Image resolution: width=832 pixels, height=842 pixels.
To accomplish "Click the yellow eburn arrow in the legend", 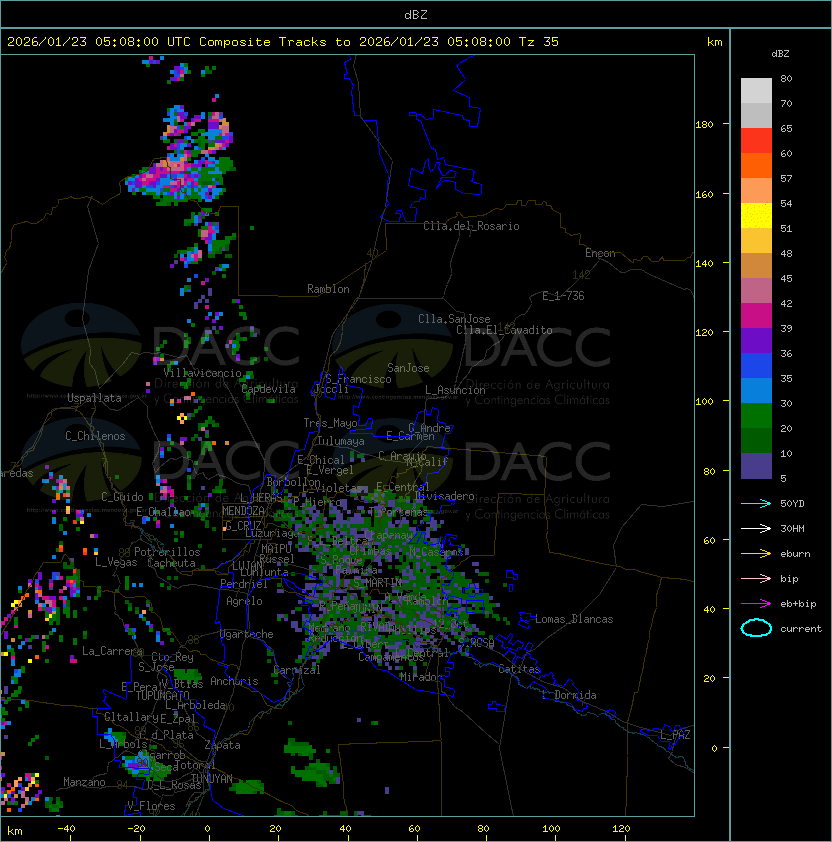I will pos(756,554).
